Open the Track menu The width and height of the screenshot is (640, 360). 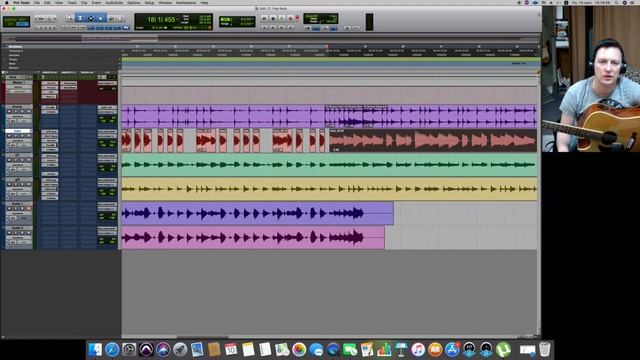(72, 2)
